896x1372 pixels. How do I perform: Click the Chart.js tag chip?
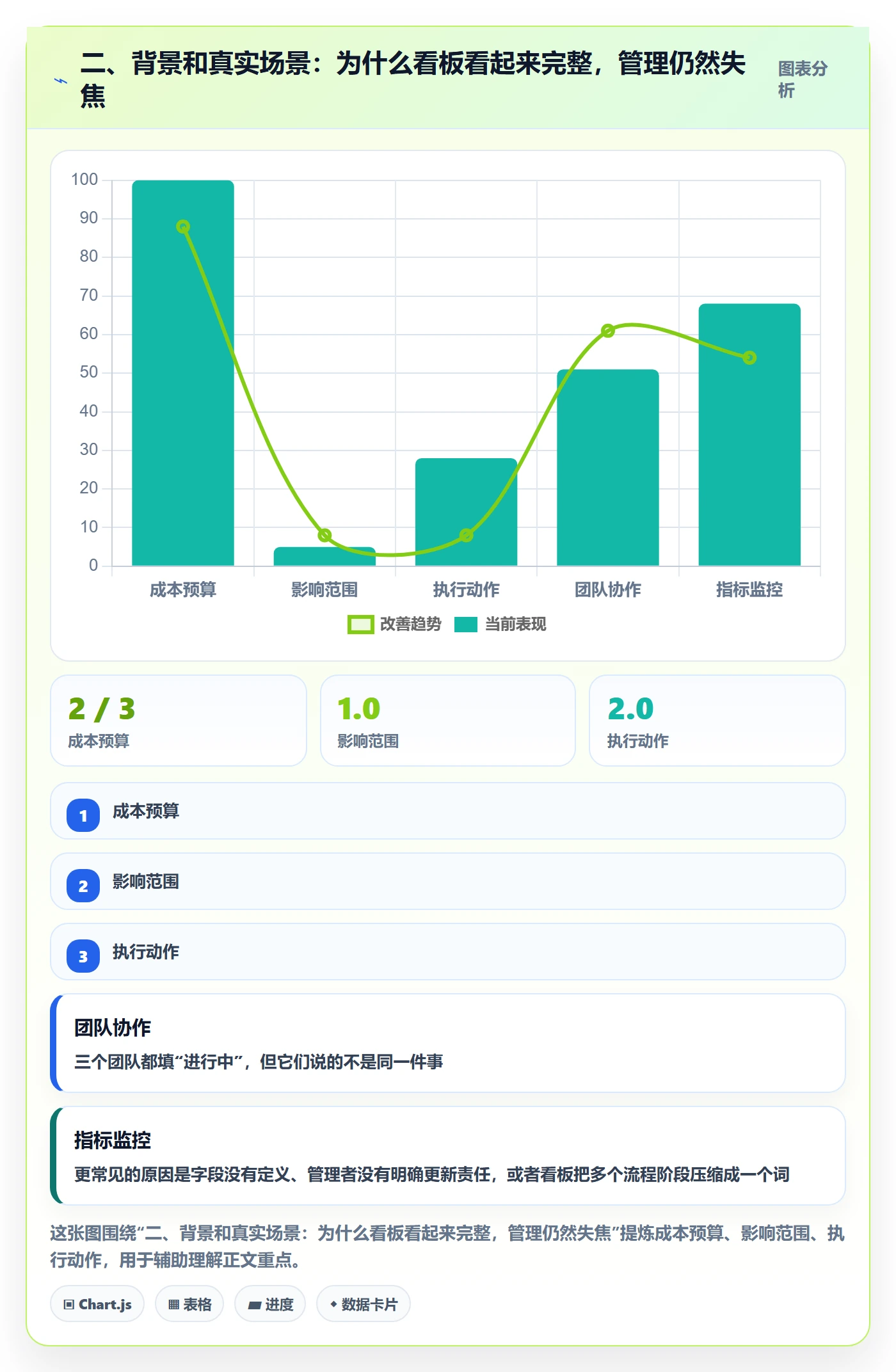[97, 1304]
